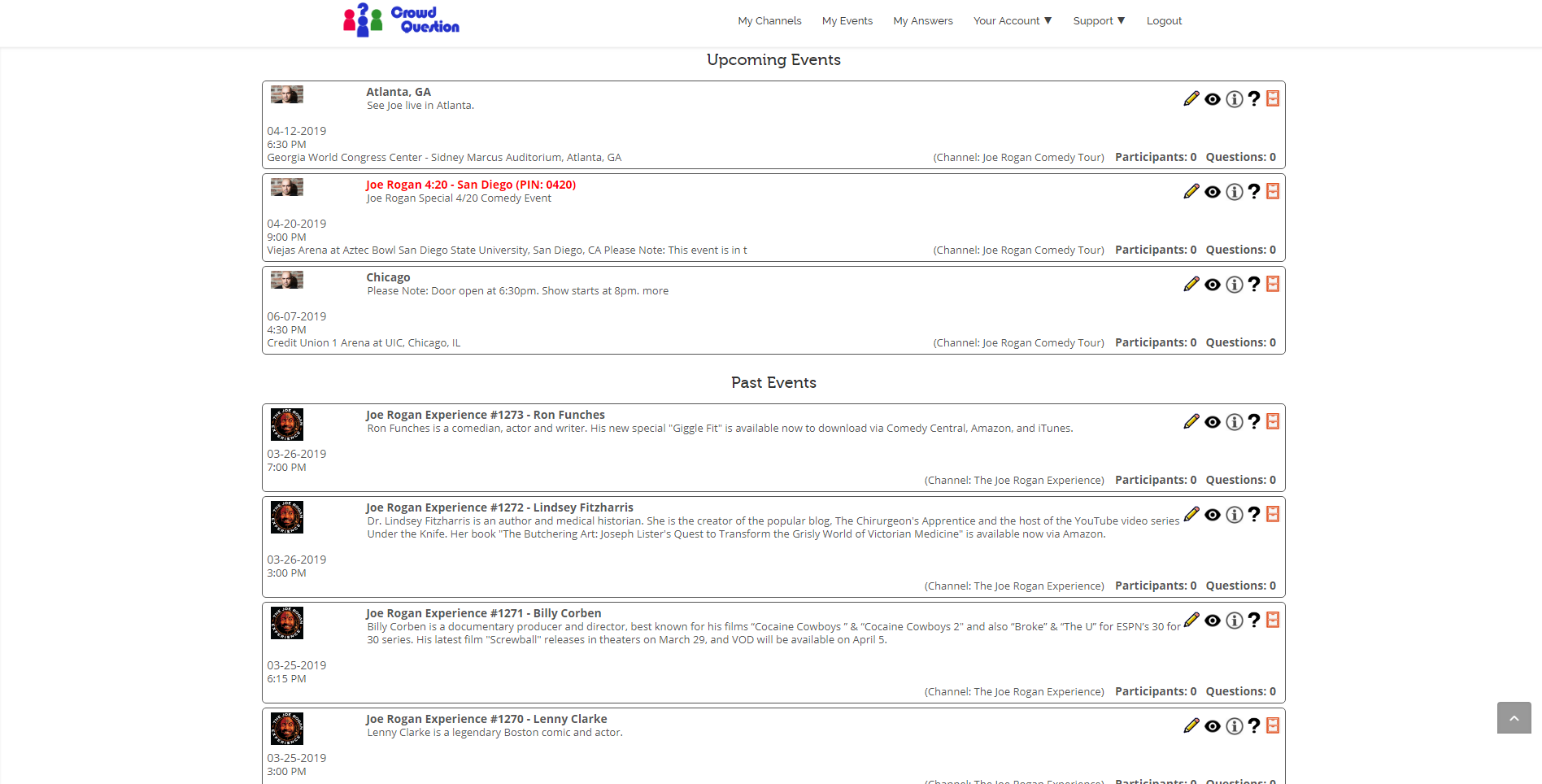Edit the #1270 Lenny Clarke event
The height and width of the screenshot is (784, 1542).
[1191, 725]
